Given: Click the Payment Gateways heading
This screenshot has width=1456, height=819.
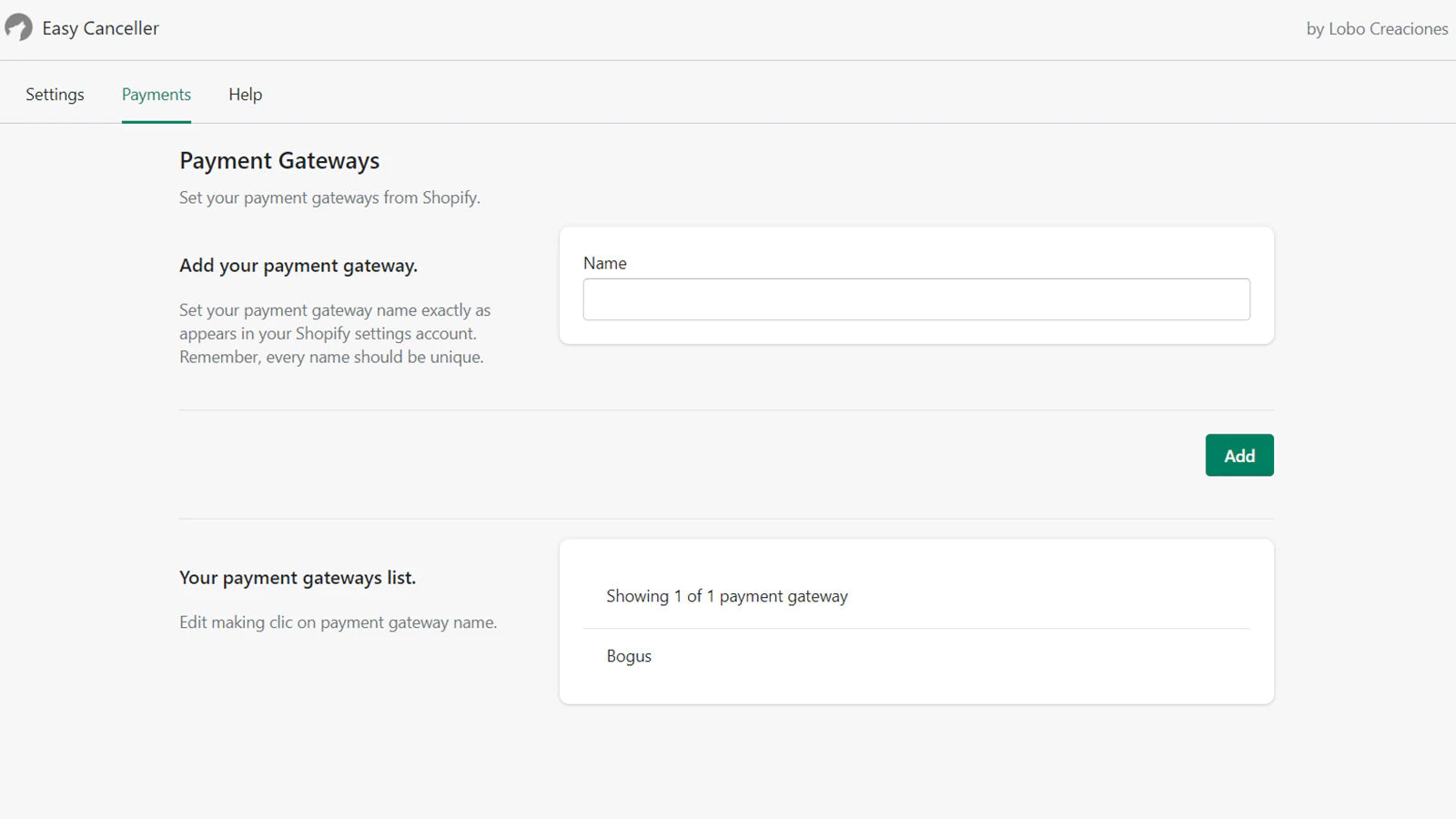Looking at the screenshot, I should pyautogui.click(x=278, y=160).
